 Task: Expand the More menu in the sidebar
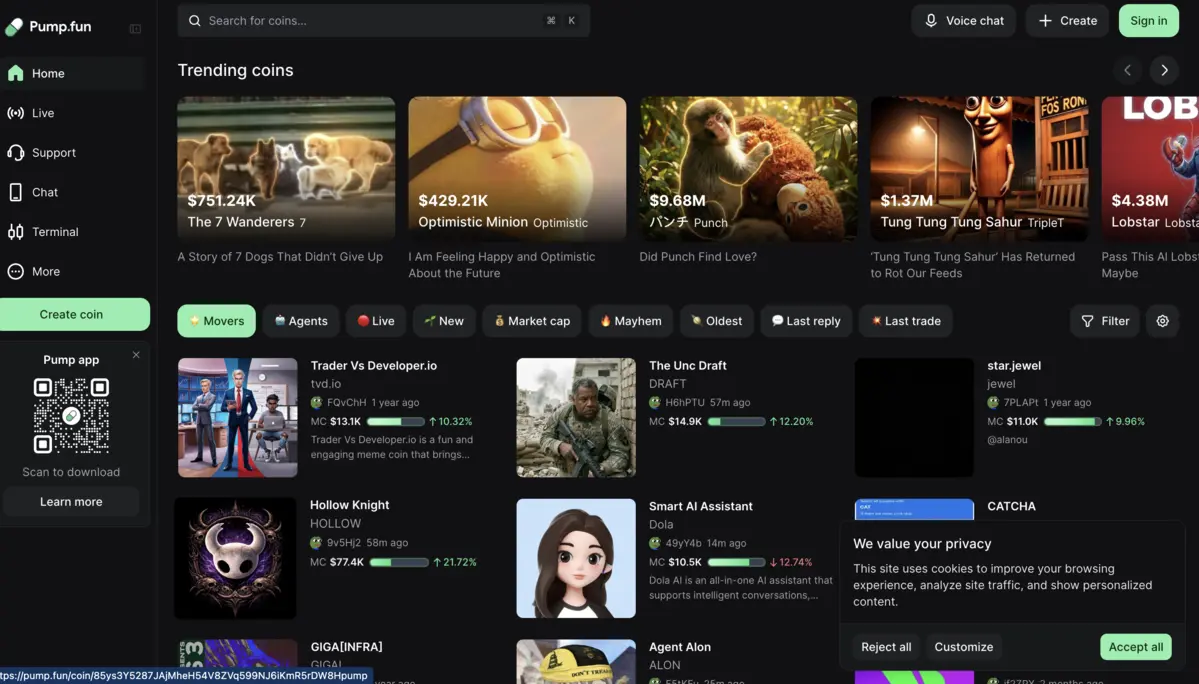click(45, 271)
